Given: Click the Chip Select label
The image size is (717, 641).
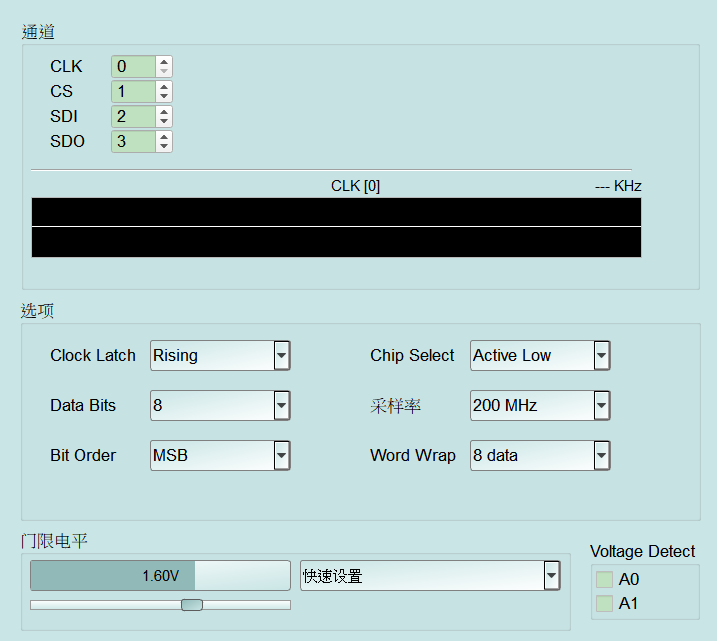Looking at the screenshot, I should point(412,355).
